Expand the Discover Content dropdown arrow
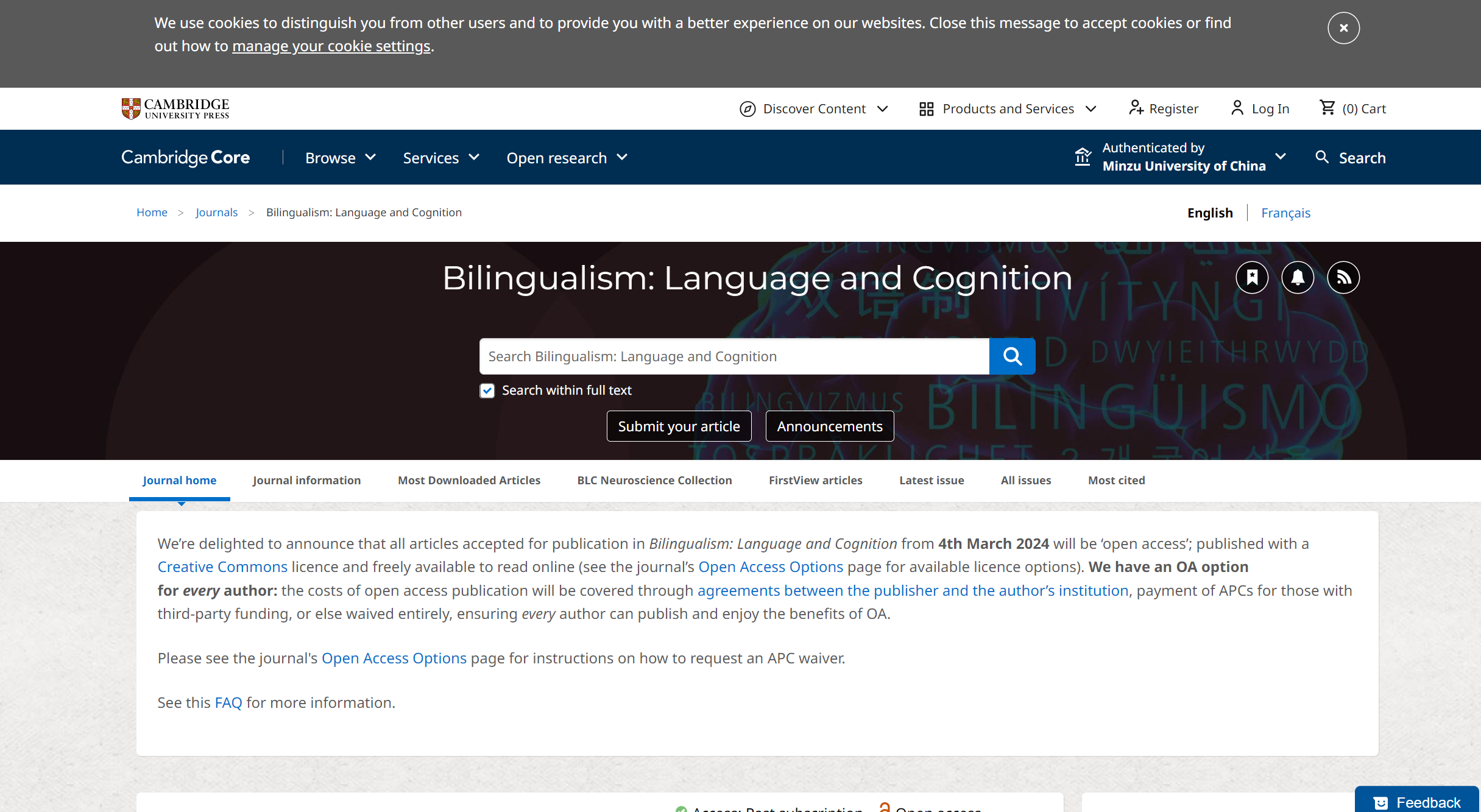The image size is (1481, 812). (882, 109)
